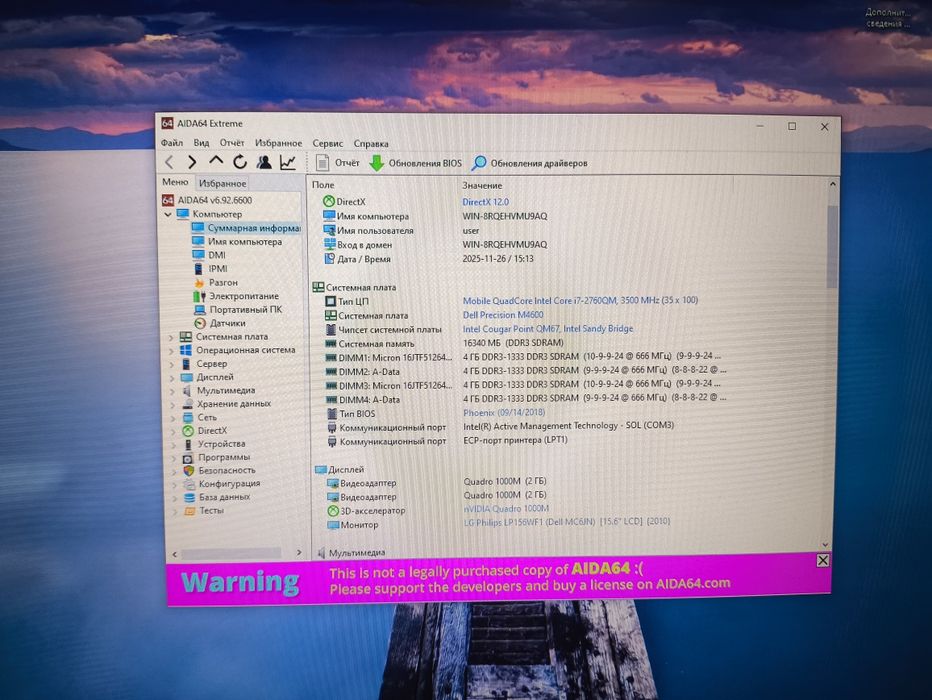Expand the Сеть tree node

click(173, 418)
